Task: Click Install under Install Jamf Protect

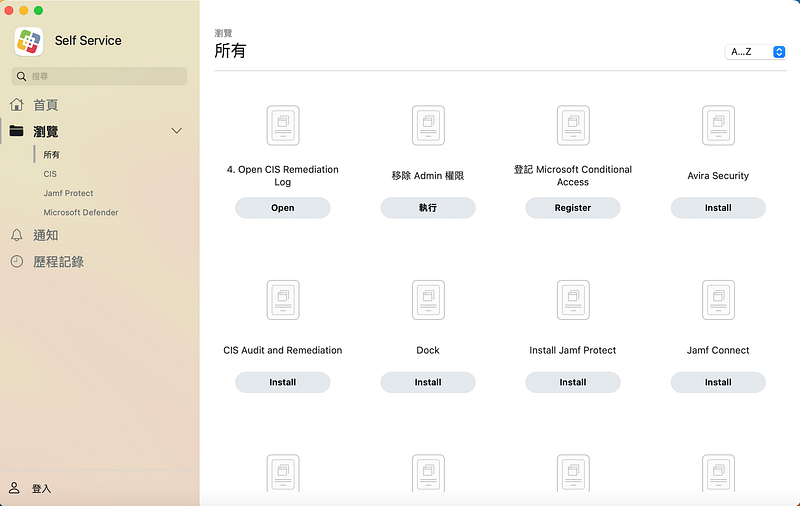Action: coord(573,382)
